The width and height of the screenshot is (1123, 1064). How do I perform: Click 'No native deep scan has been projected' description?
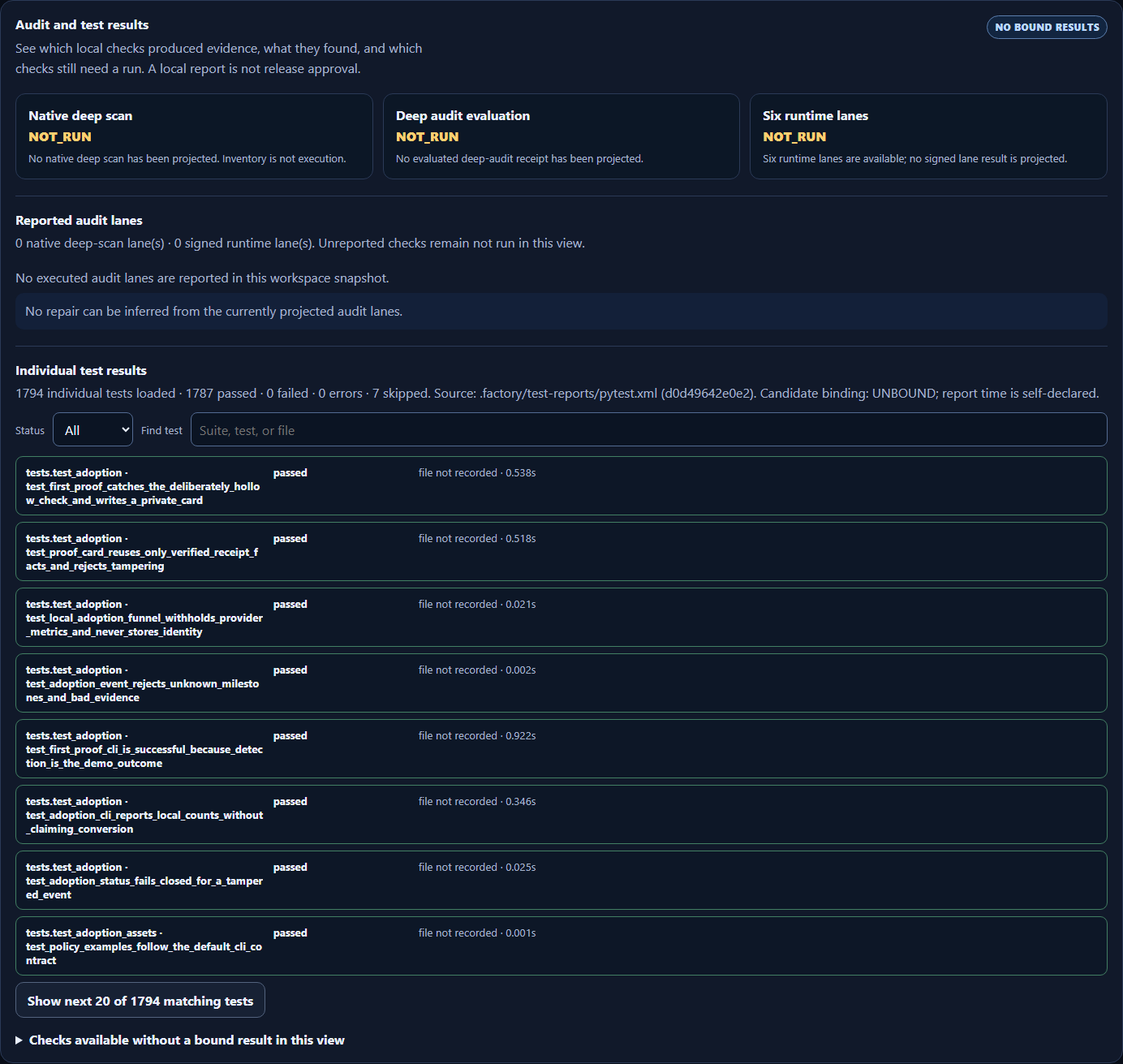pos(187,158)
